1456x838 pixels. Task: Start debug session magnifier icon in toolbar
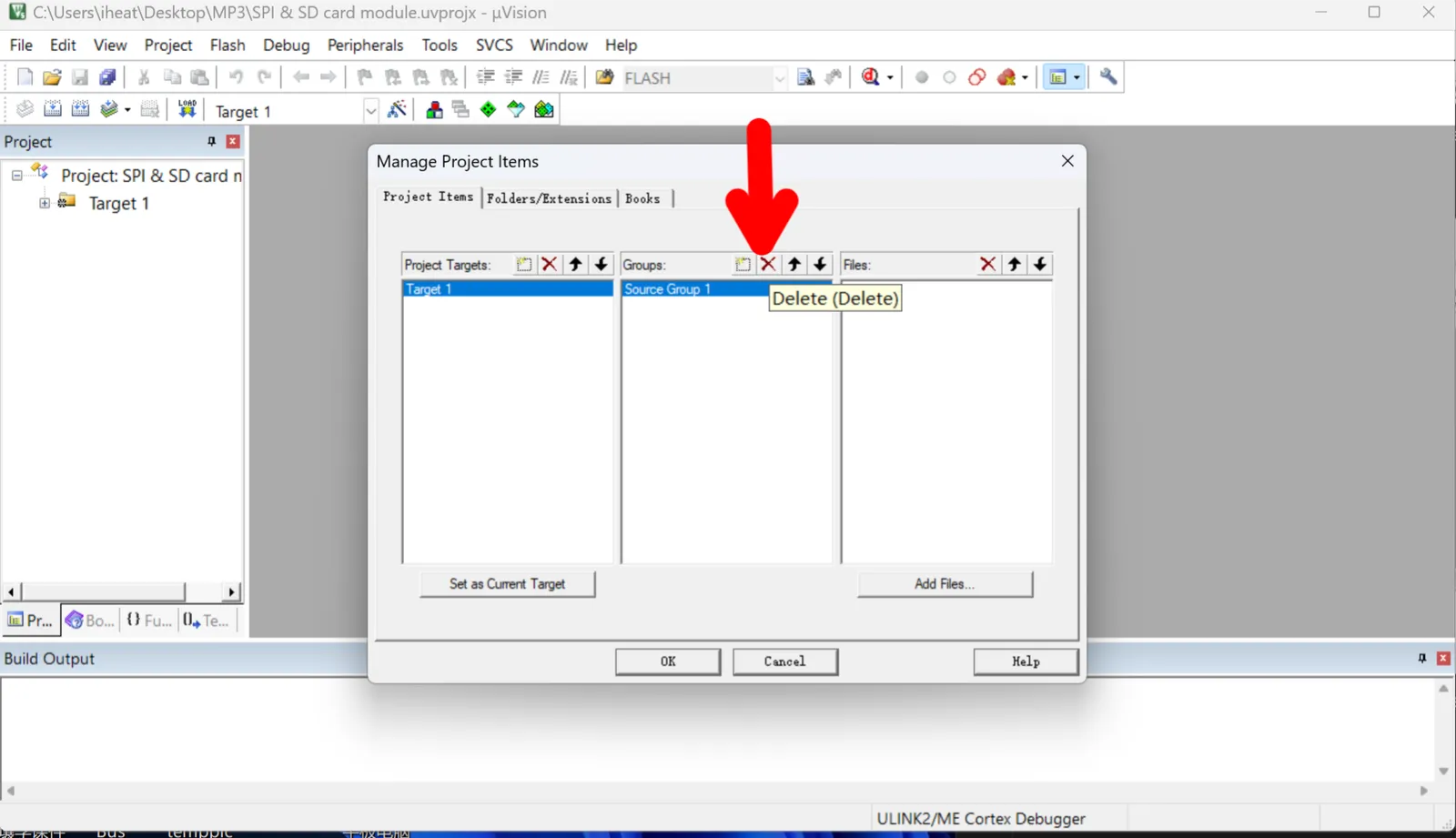click(x=871, y=77)
